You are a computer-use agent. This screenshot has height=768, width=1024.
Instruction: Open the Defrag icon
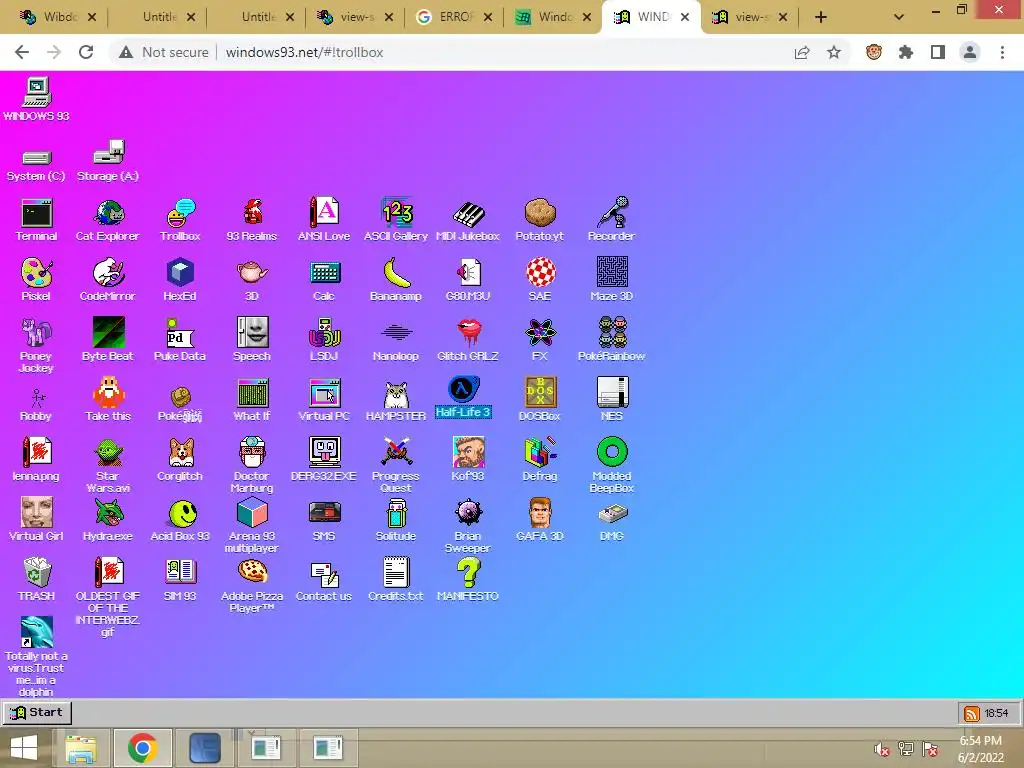(x=539, y=459)
